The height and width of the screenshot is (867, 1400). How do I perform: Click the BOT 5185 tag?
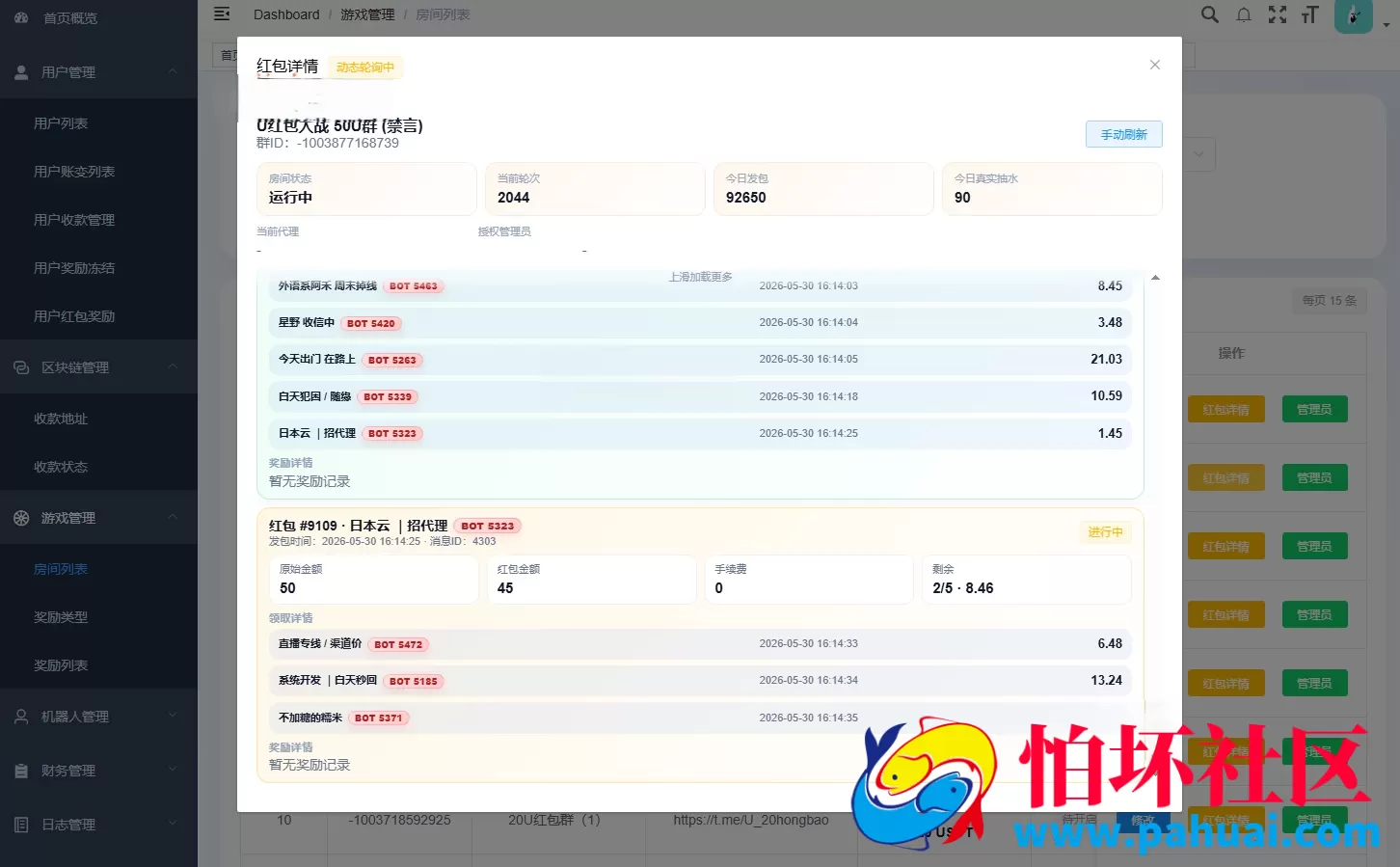[x=414, y=682]
